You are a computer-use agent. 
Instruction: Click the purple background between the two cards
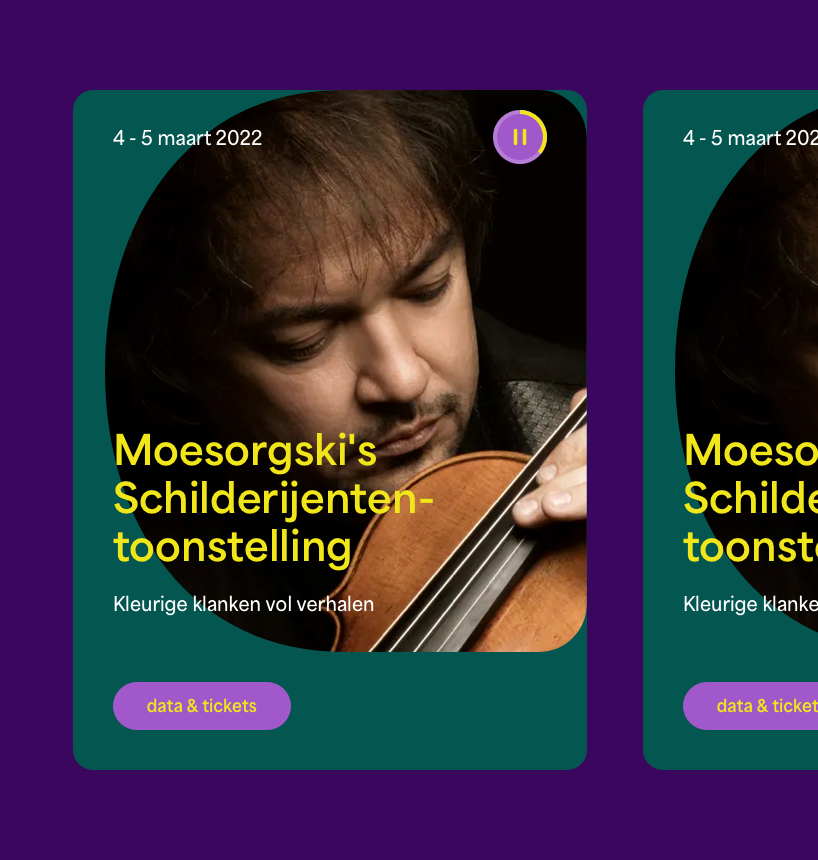(615, 430)
